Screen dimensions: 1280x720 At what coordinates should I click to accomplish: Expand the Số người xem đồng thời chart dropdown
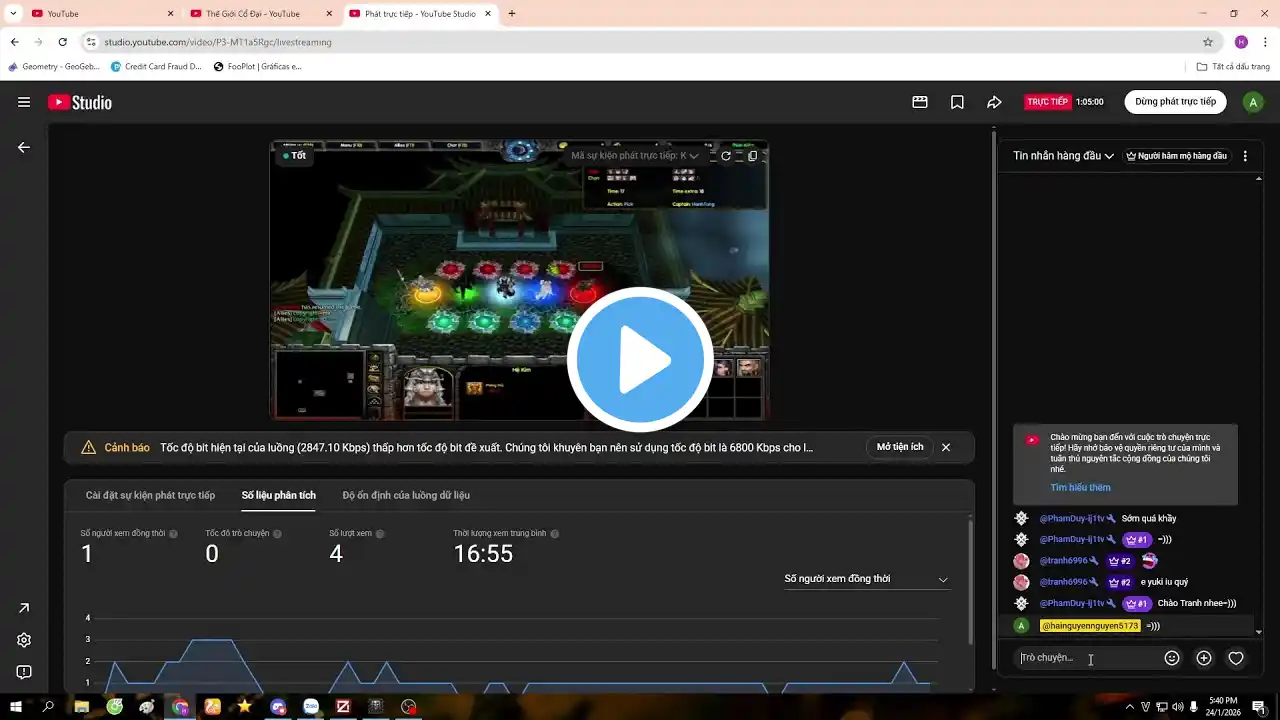[866, 579]
